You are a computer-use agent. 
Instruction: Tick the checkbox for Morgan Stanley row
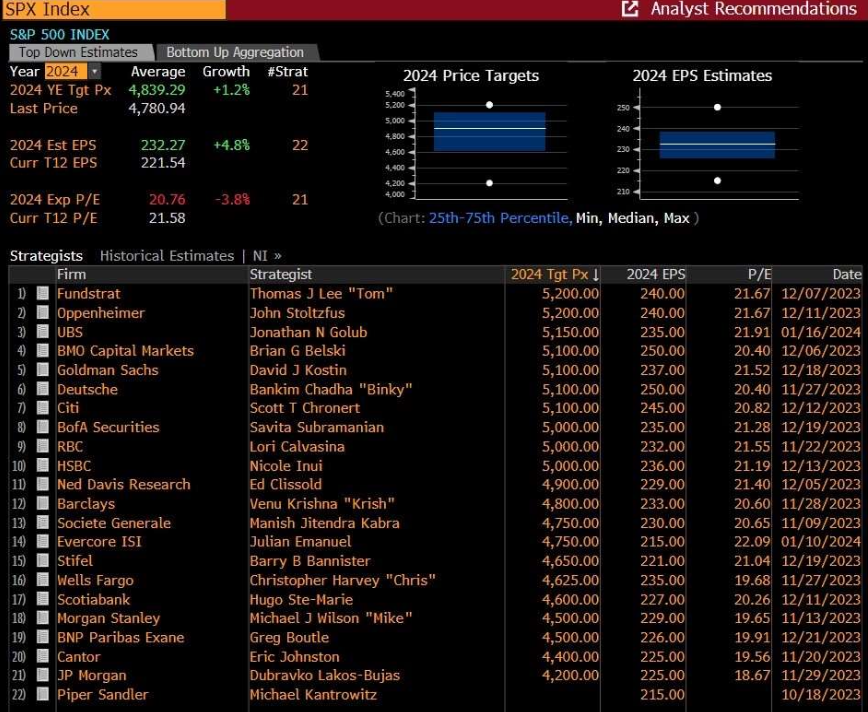[43, 618]
